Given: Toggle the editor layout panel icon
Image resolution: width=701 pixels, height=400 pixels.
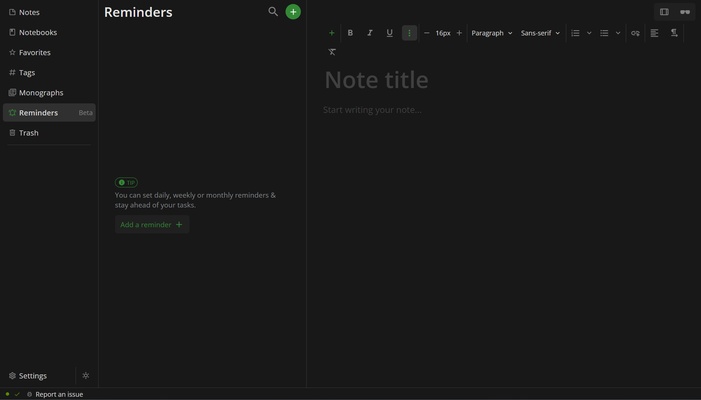Looking at the screenshot, I should [664, 12].
